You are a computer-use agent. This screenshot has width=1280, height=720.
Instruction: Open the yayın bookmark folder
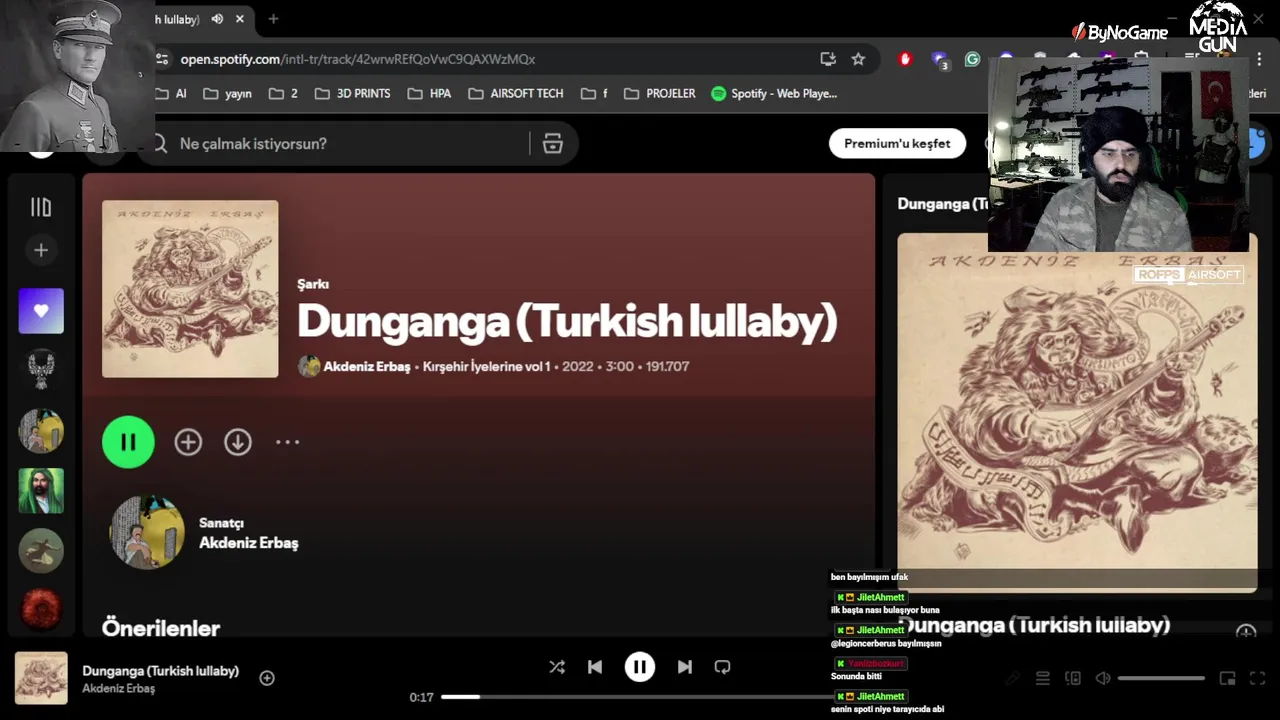point(227,93)
